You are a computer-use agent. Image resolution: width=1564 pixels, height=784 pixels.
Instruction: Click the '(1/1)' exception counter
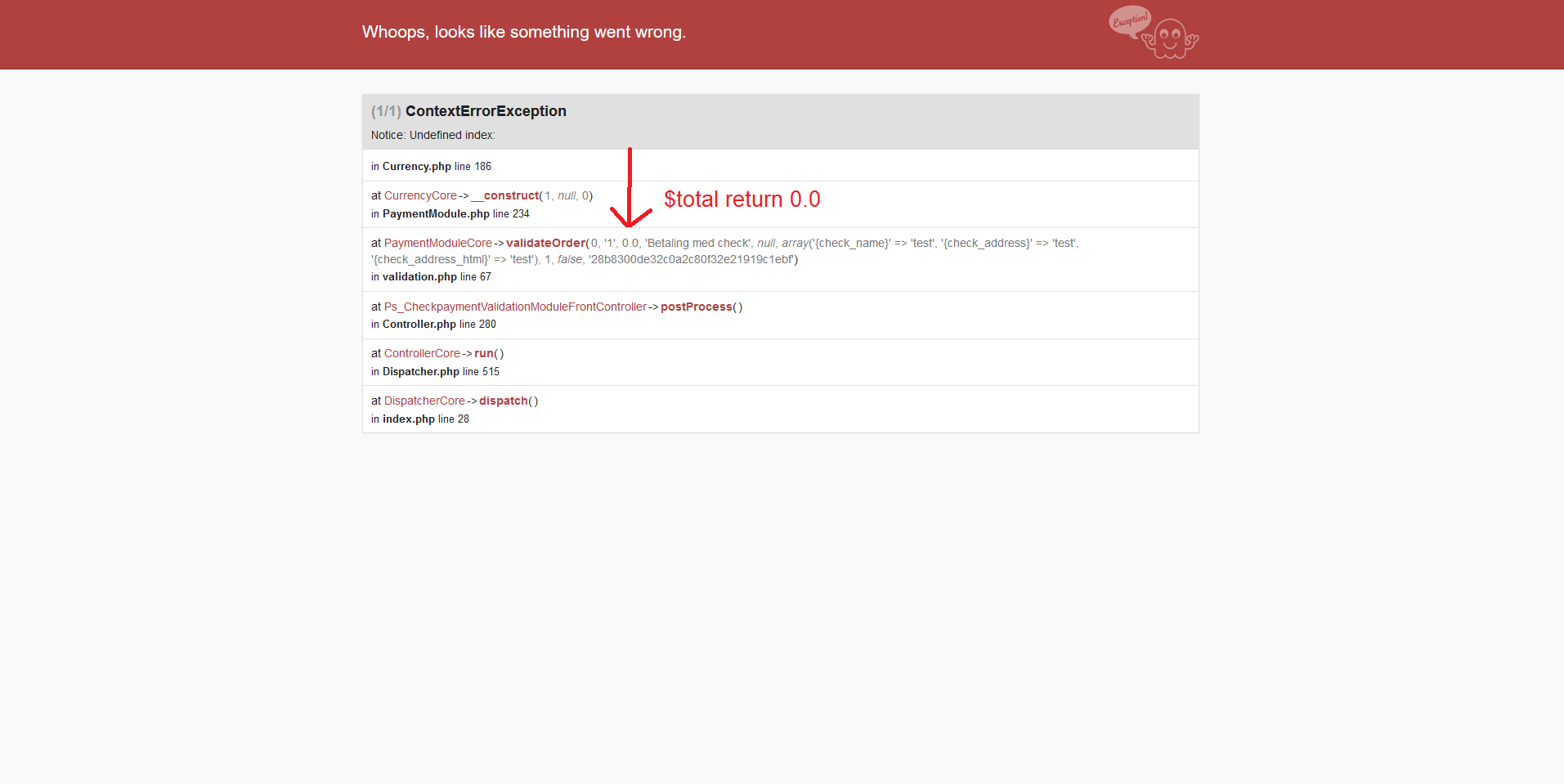(386, 111)
